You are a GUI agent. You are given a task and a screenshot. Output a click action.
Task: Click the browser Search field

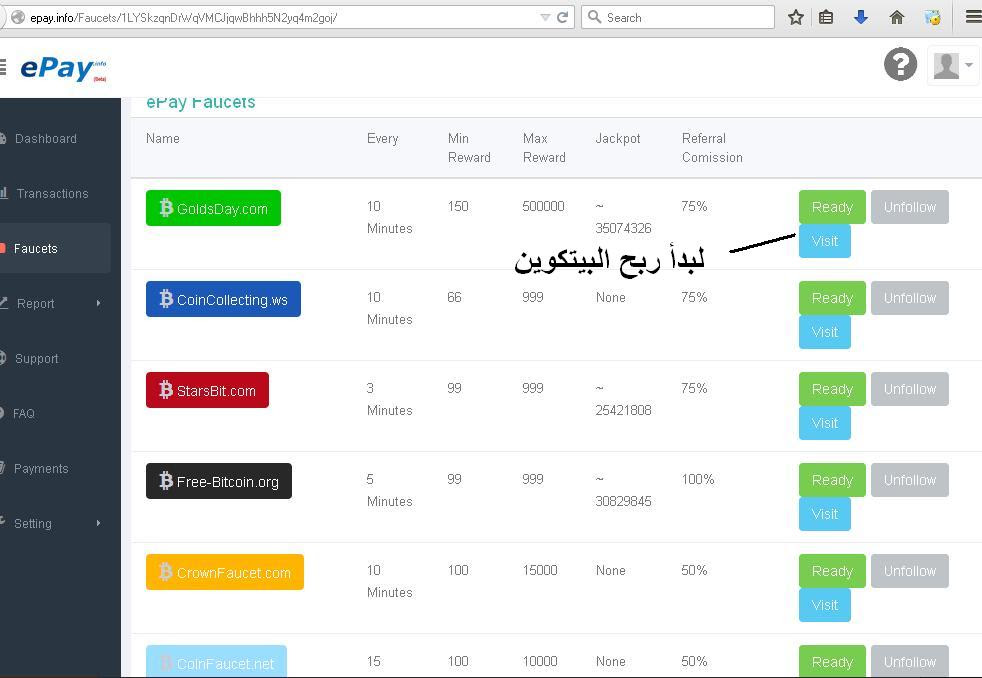point(678,18)
